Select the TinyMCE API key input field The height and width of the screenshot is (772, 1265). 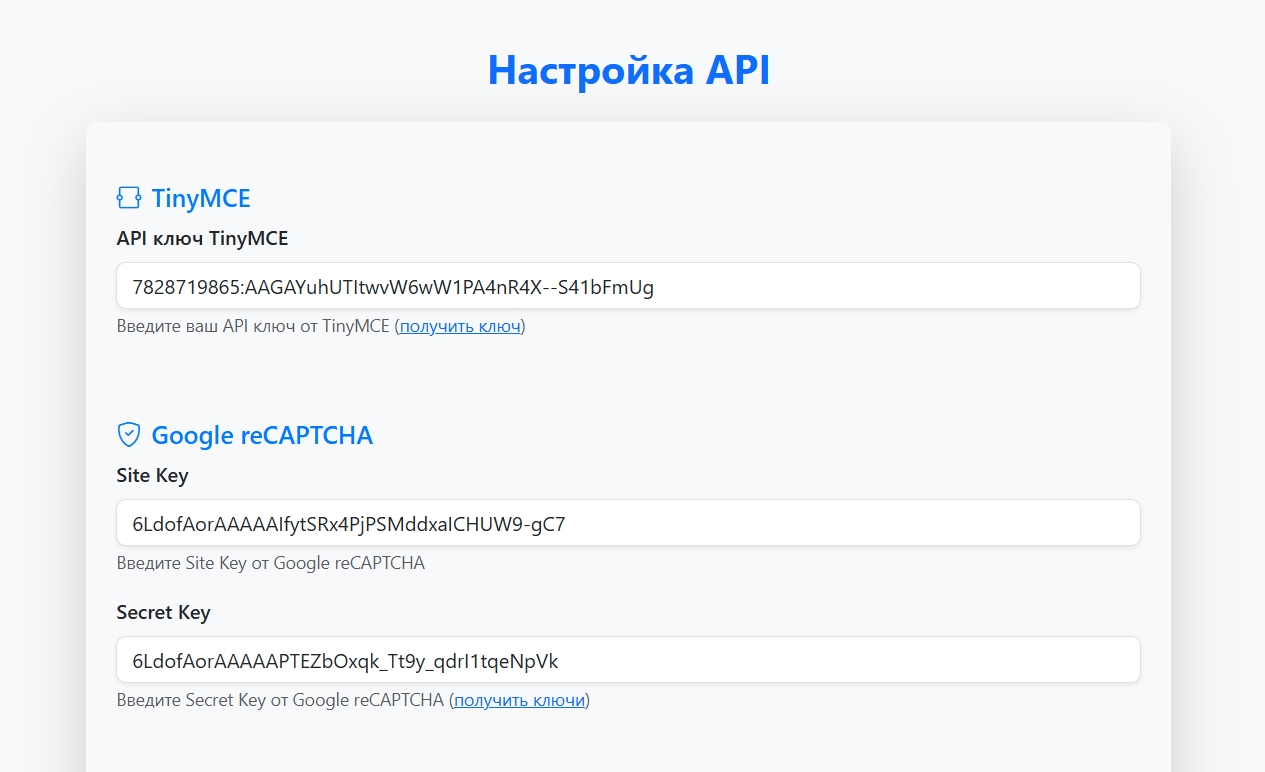[628, 285]
